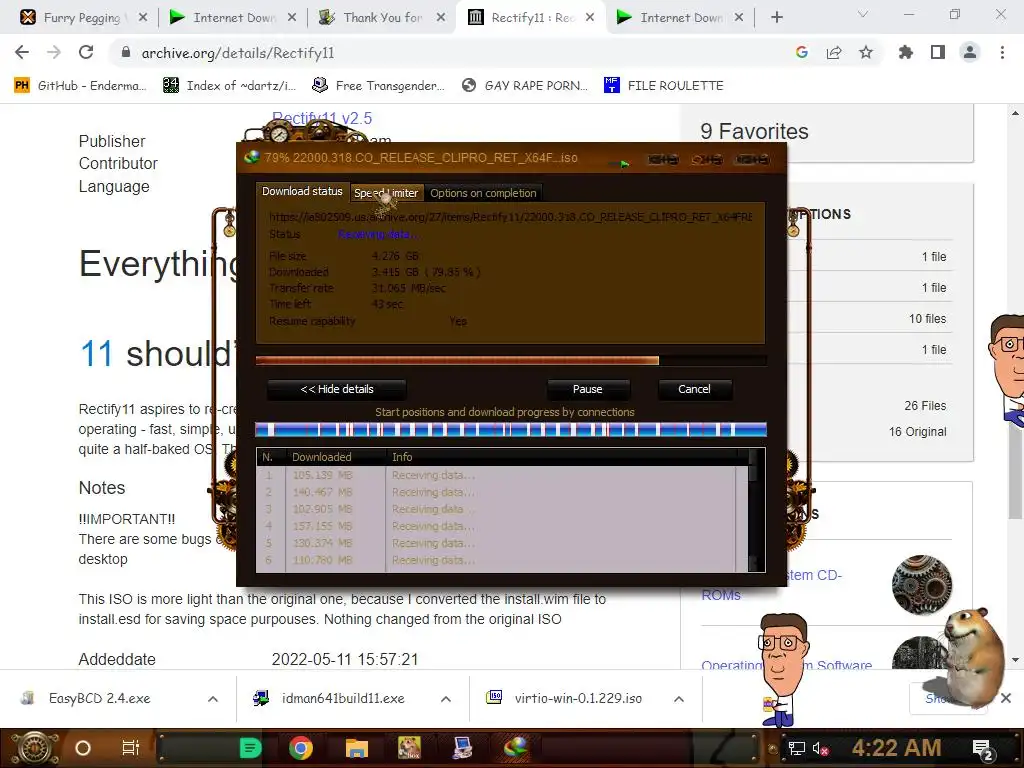This screenshot has height=768, width=1024.
Task: Click the connections progress segment bar
Action: 511,430
